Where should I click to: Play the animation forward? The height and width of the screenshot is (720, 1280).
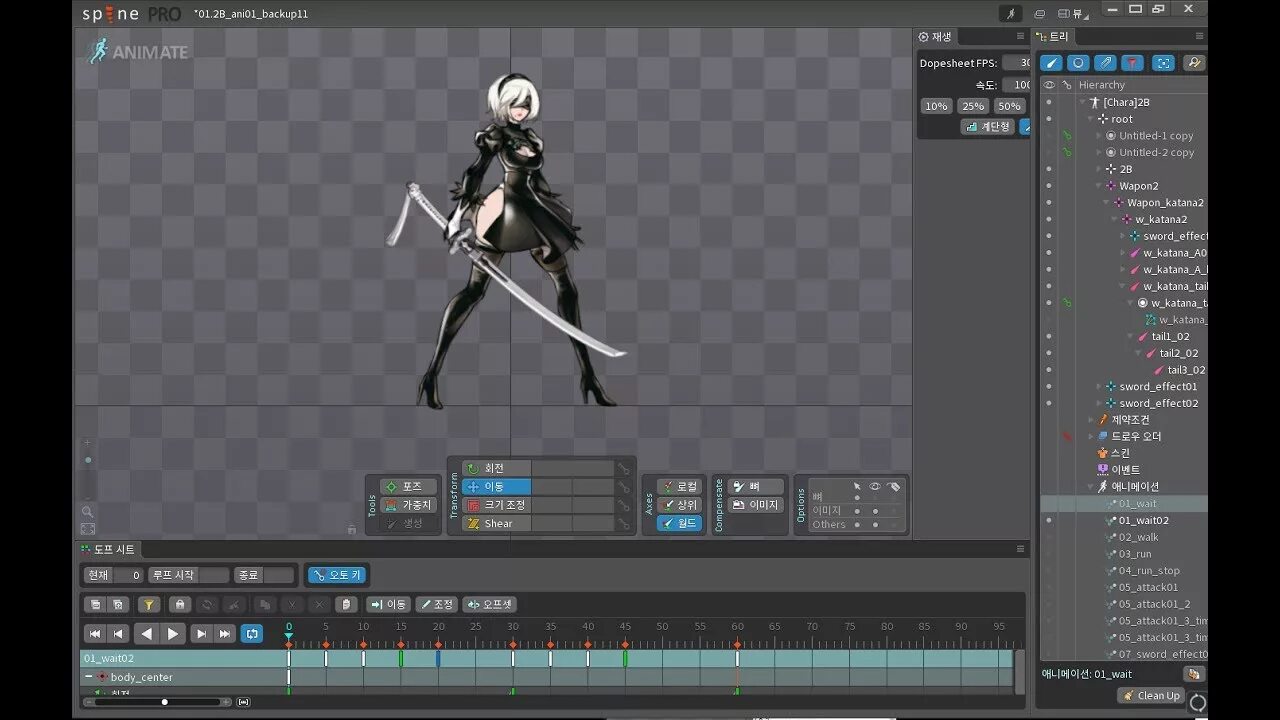click(173, 633)
